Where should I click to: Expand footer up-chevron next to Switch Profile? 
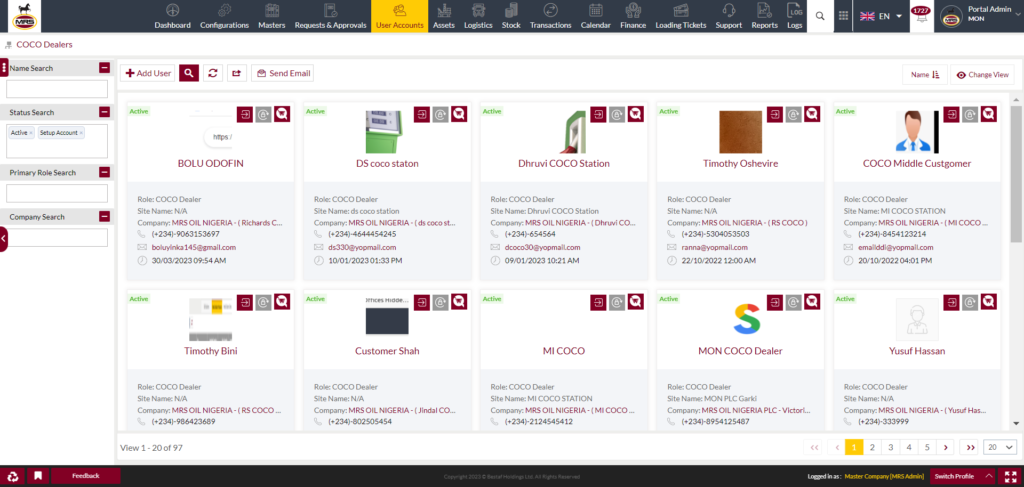coord(989,476)
